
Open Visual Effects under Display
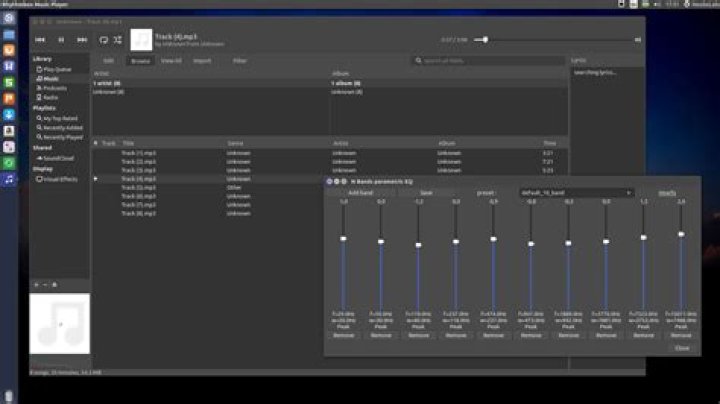click(57, 179)
